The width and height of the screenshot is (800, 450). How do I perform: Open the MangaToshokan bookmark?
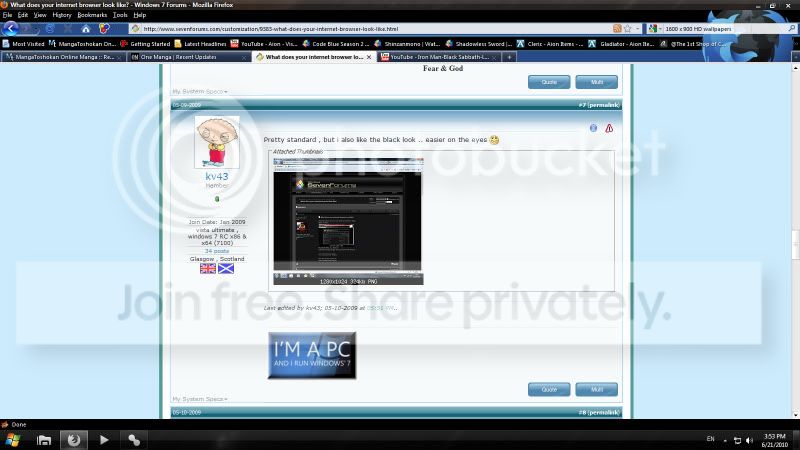point(83,44)
